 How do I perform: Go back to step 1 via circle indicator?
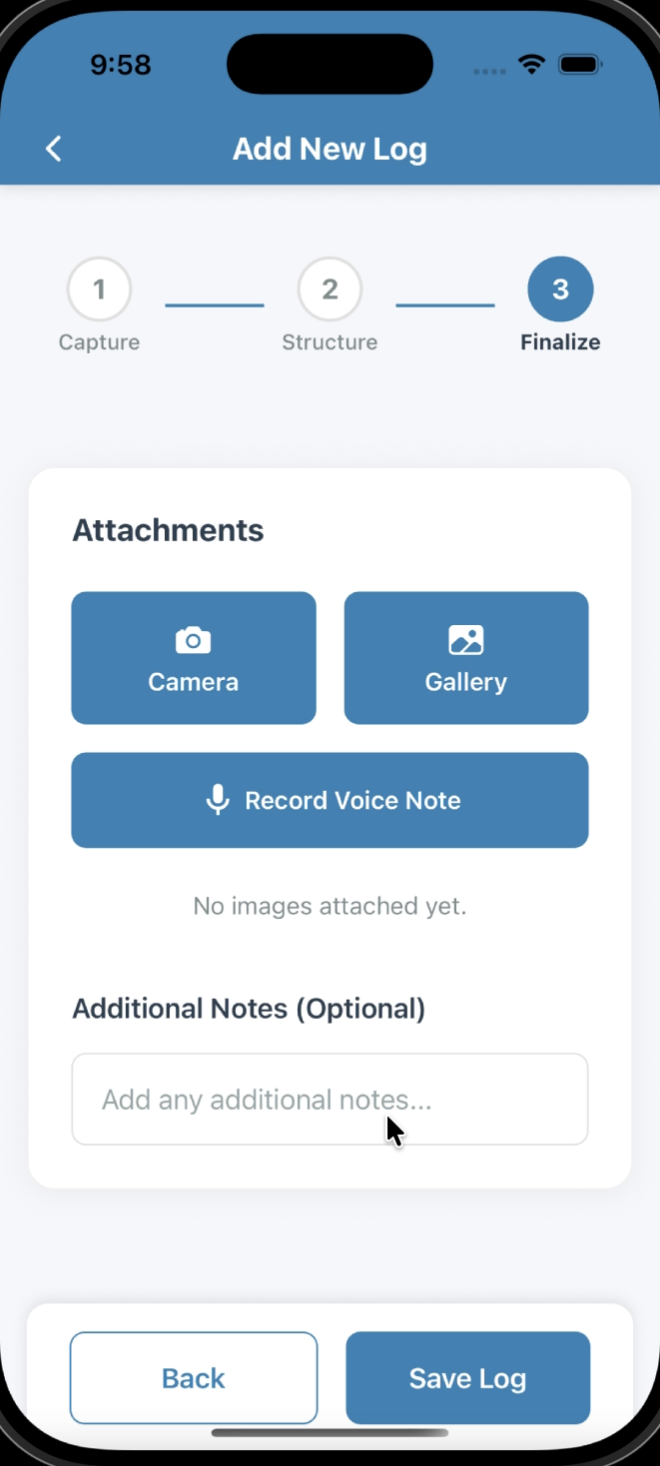coord(99,289)
